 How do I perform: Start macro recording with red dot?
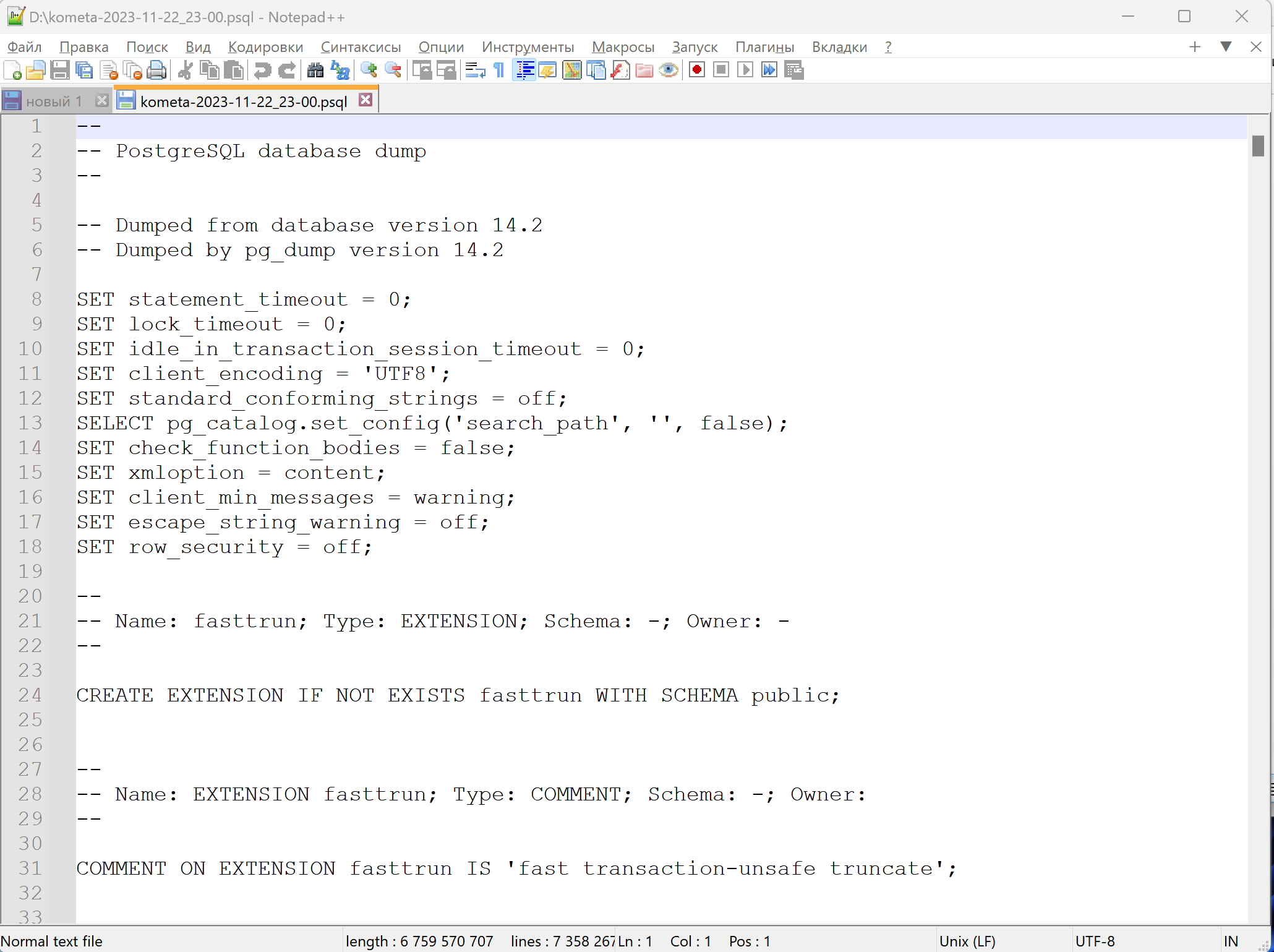pos(697,71)
